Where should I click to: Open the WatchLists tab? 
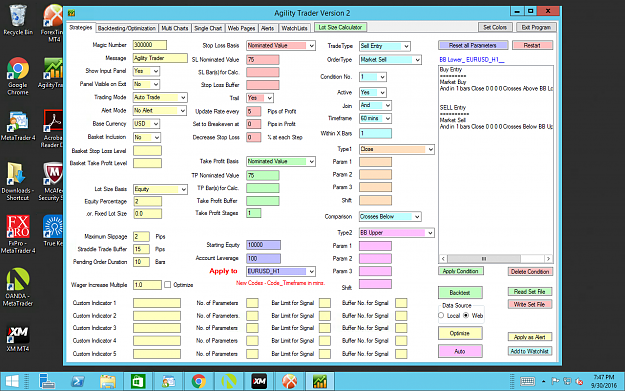tap(294, 28)
